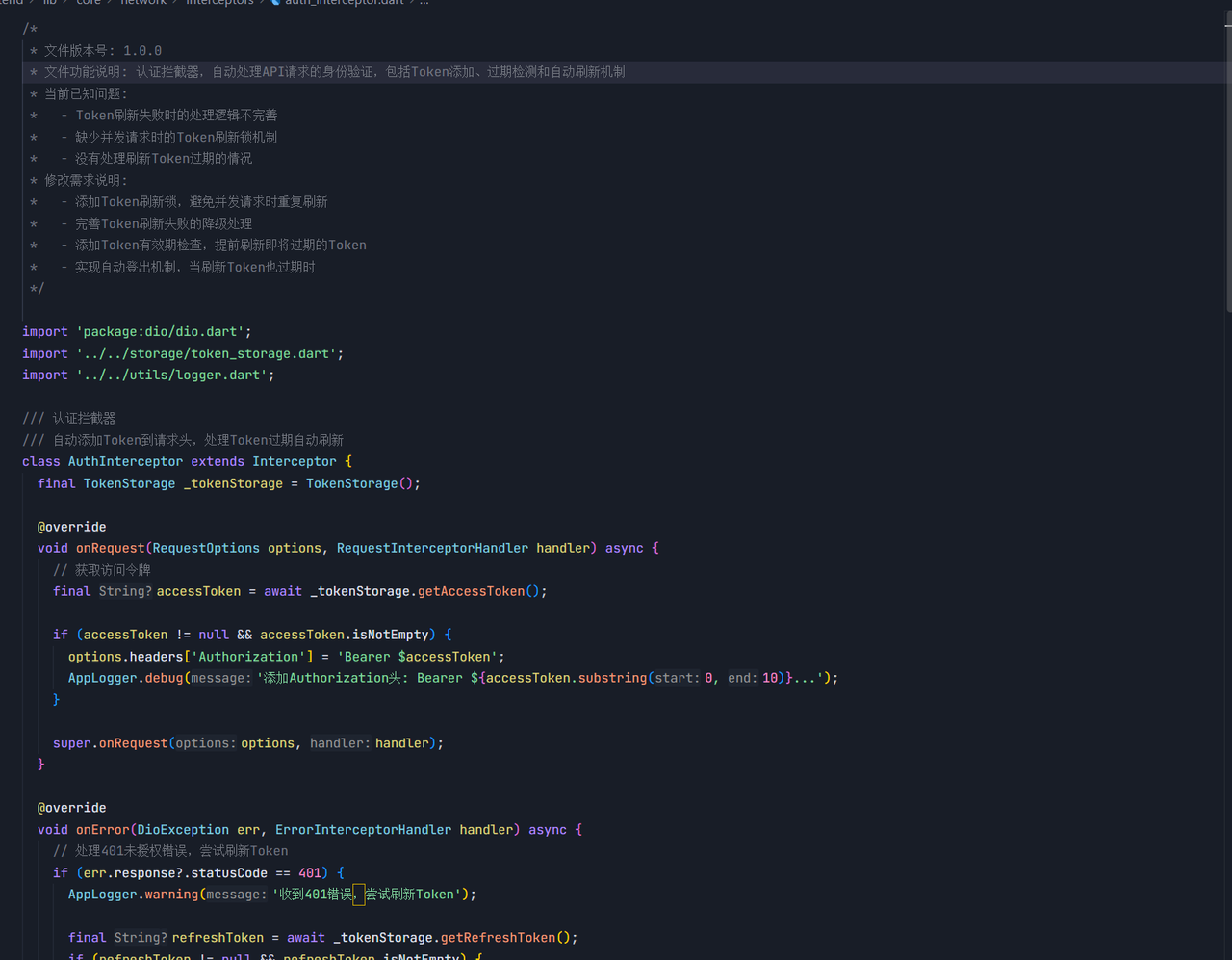Click the onRequest method name in its signature
Image resolution: width=1232 pixels, height=960 pixels.
(x=111, y=548)
